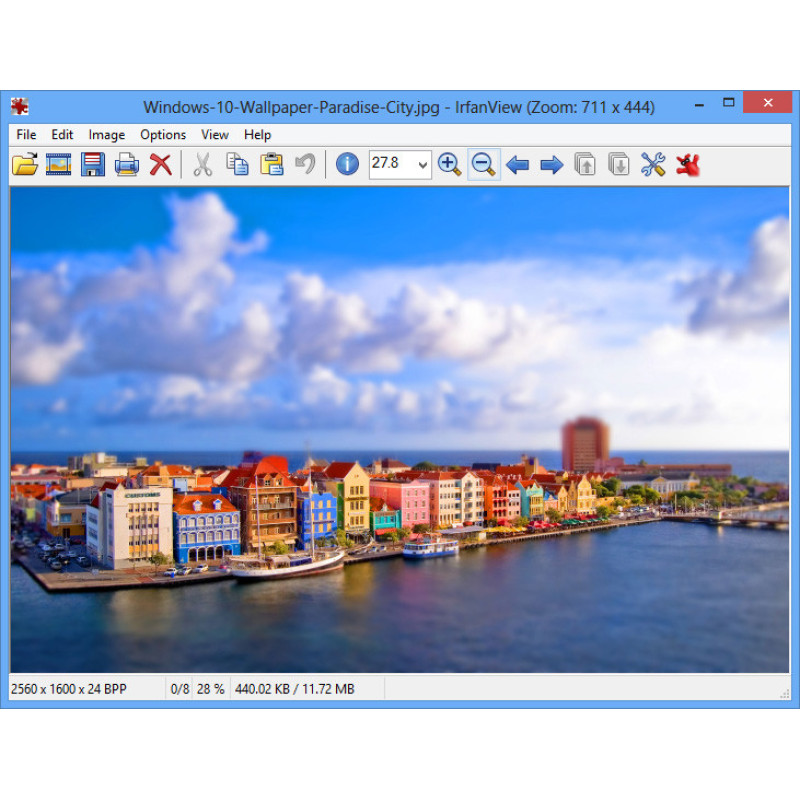Save image with the floppy disk icon
Image resolution: width=800 pixels, height=800 pixels.
tap(93, 165)
